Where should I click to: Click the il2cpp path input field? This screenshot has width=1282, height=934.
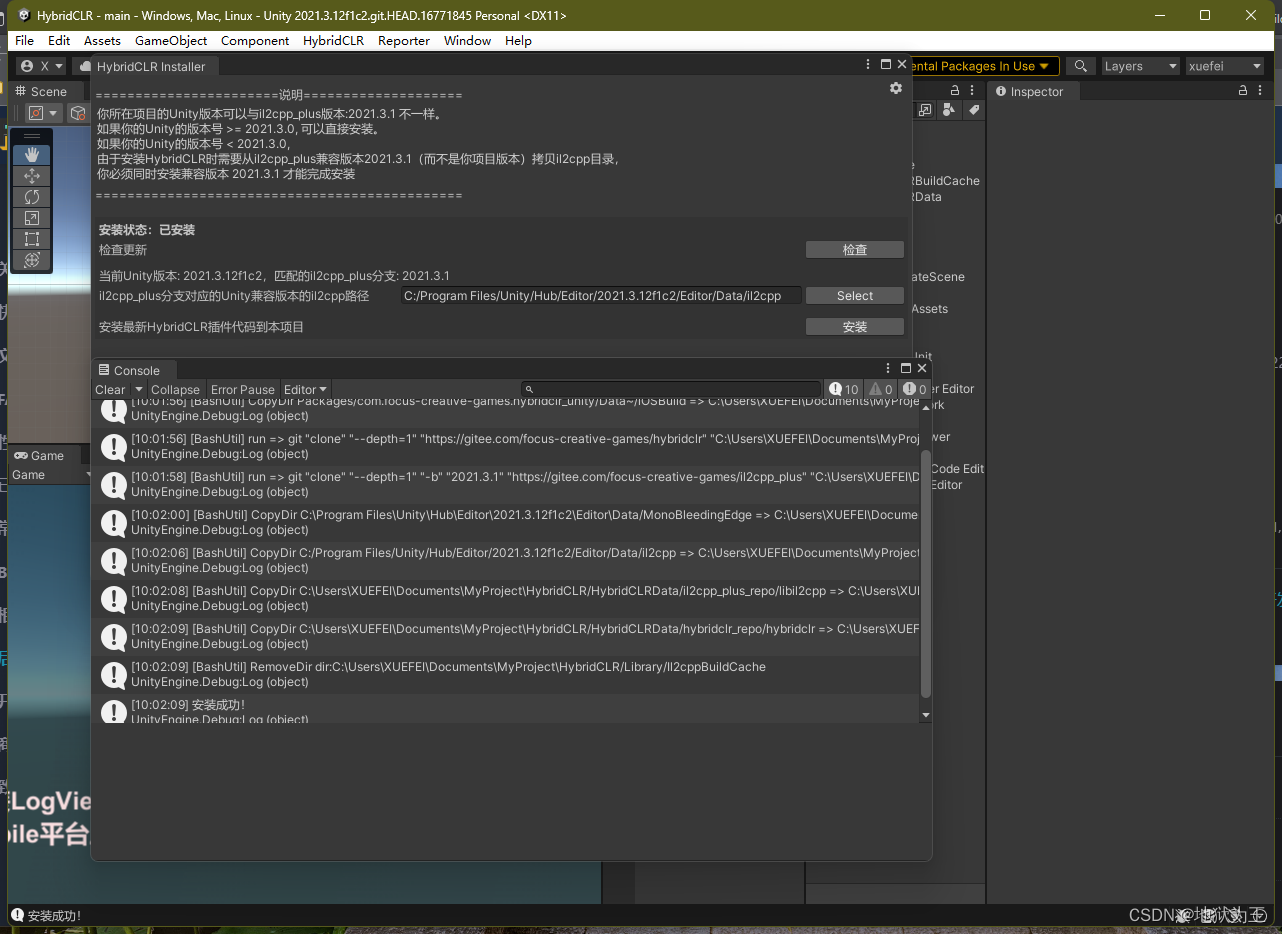[600, 296]
